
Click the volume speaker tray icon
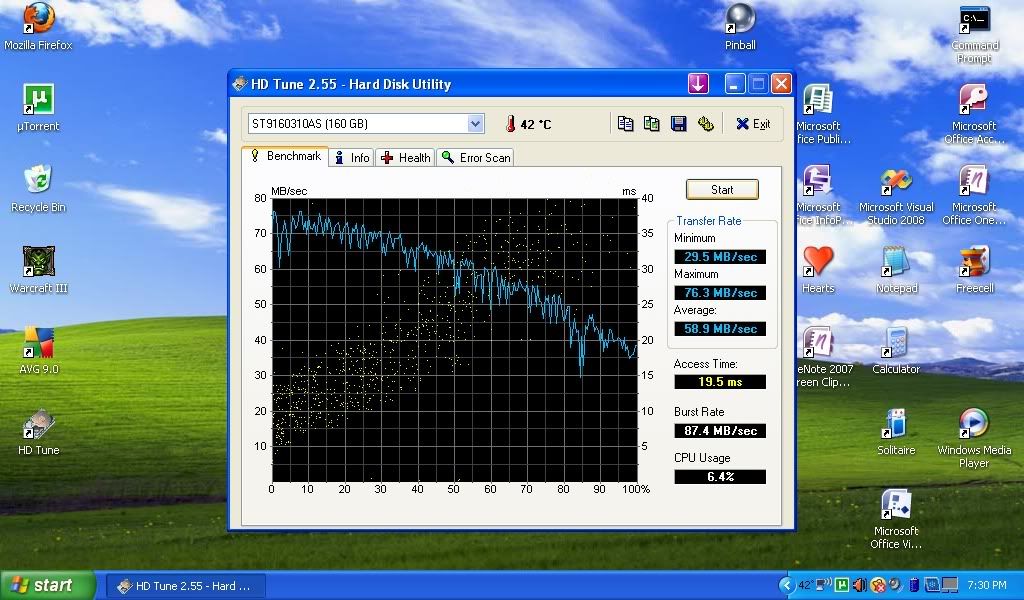pyautogui.click(x=860, y=585)
